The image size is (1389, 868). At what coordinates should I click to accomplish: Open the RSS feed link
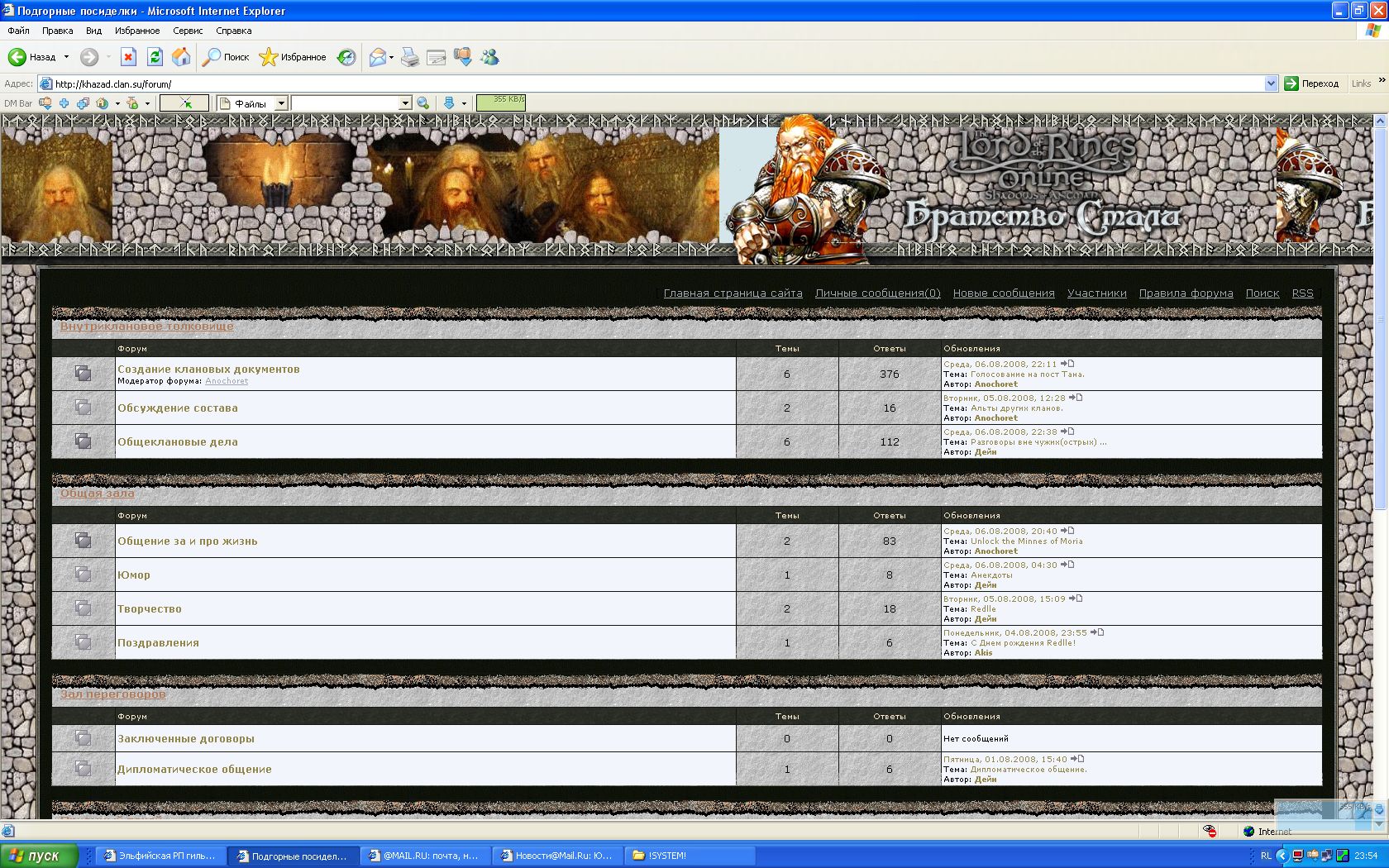tap(1303, 293)
